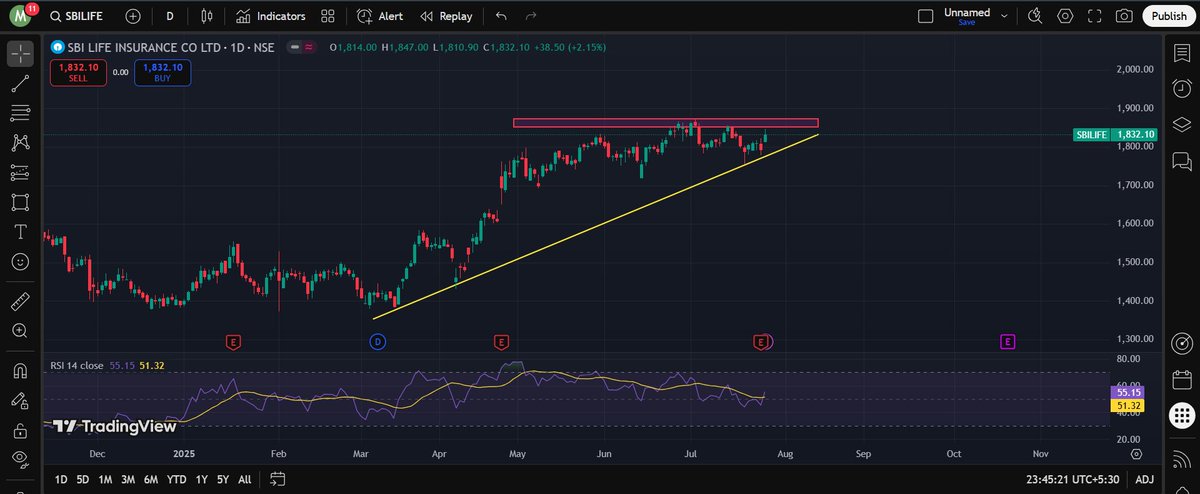Open the ideas target panel icon
Screen dimensions: 1200x494
pyautogui.click(x=1181, y=345)
